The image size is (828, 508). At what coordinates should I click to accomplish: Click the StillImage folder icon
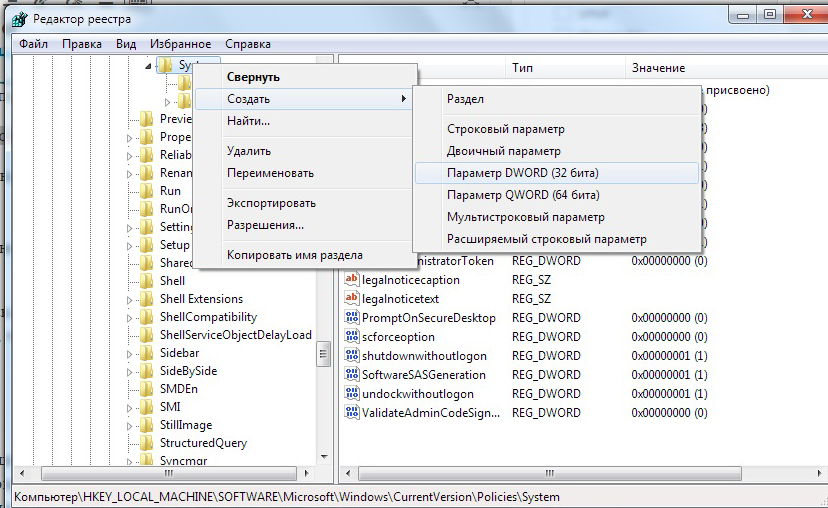(x=147, y=424)
